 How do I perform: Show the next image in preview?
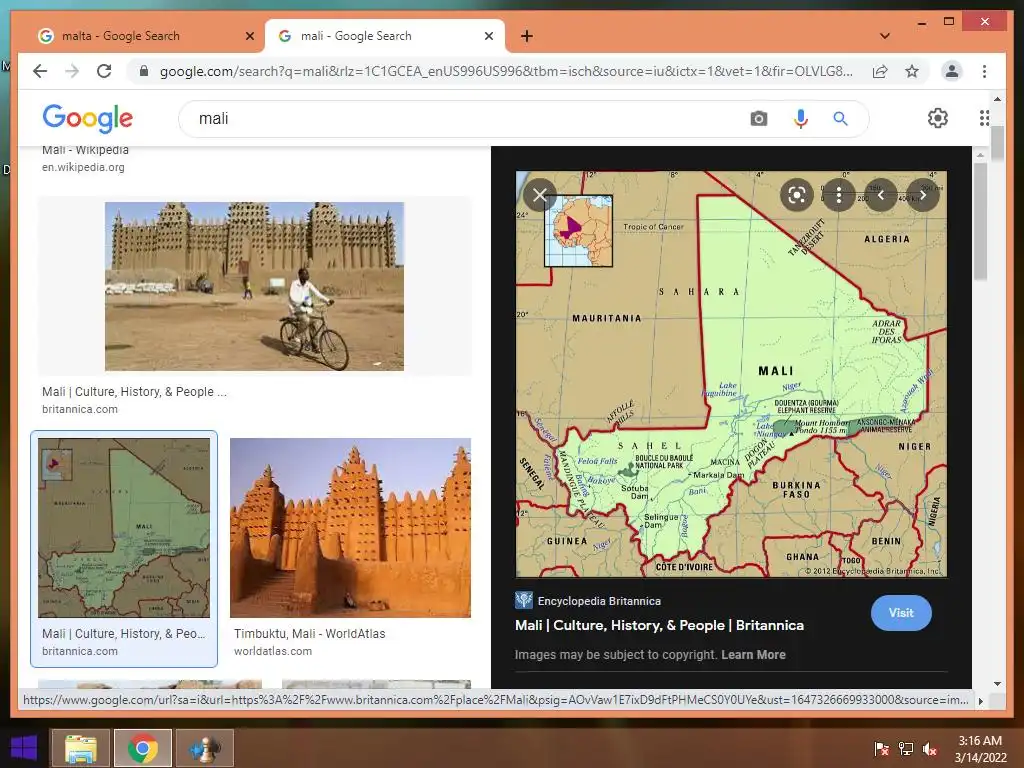[x=923, y=195]
